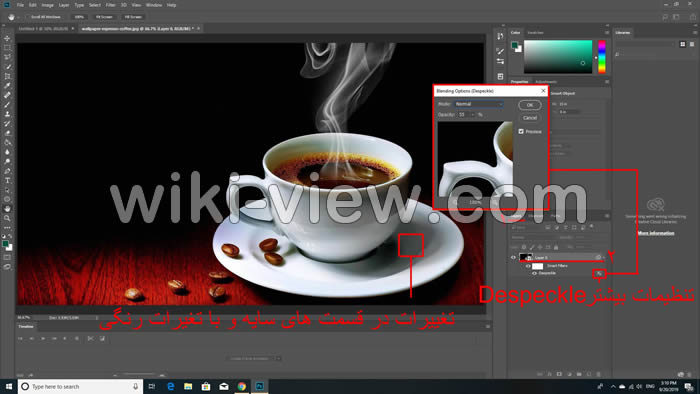Open Despeckle blending options icon in Layers
Screen dimensions: 700x394
pos(599,273)
